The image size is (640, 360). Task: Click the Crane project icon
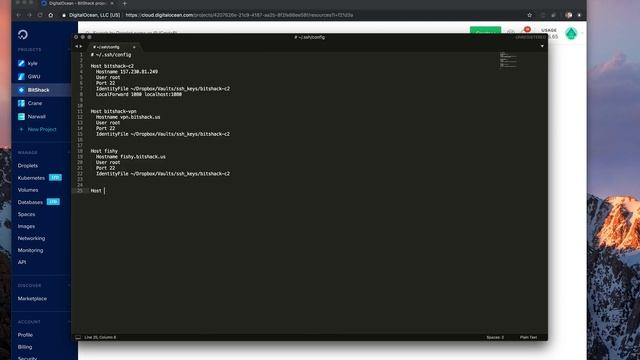click(21, 103)
